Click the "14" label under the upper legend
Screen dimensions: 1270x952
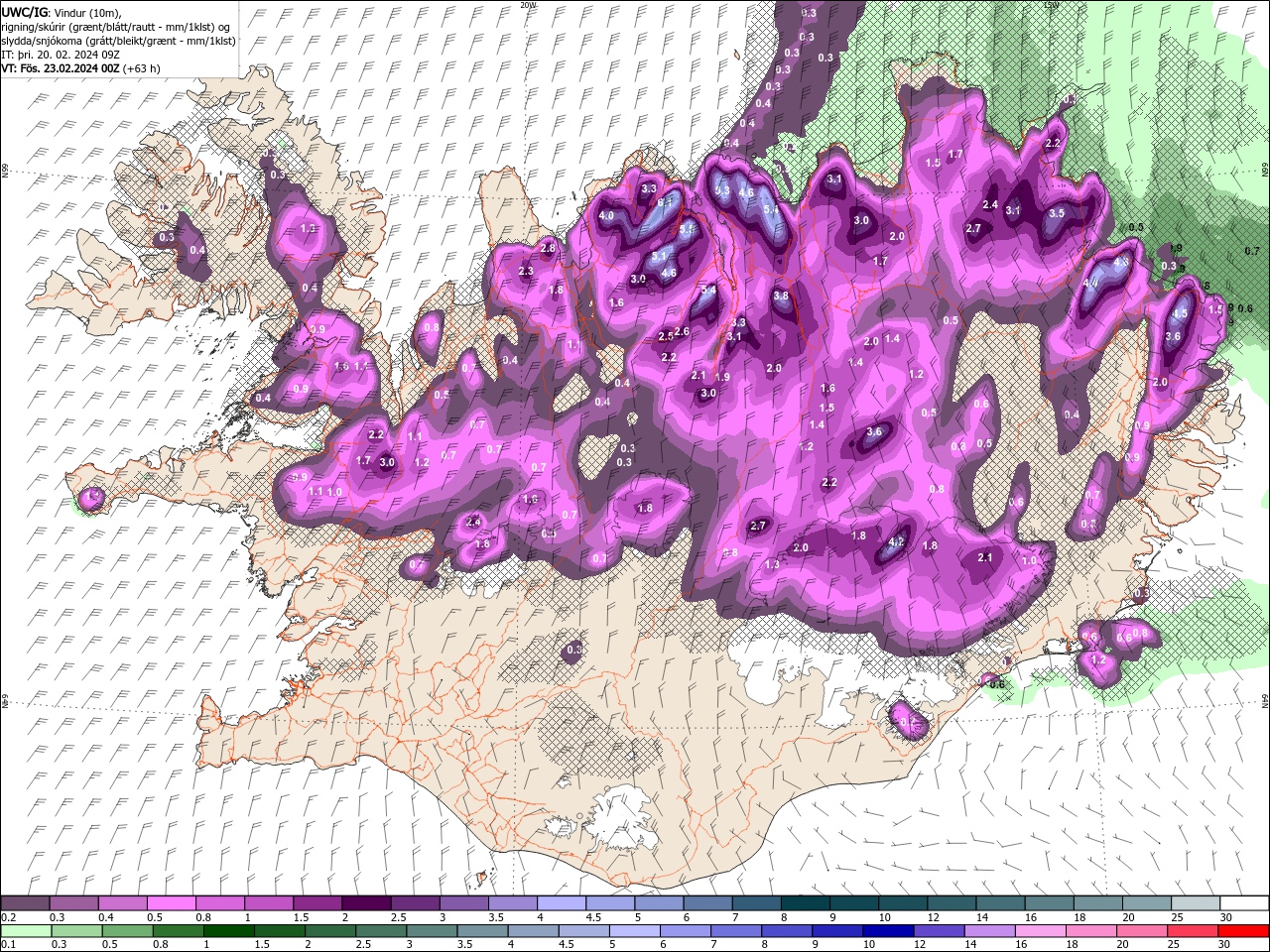[x=981, y=917]
